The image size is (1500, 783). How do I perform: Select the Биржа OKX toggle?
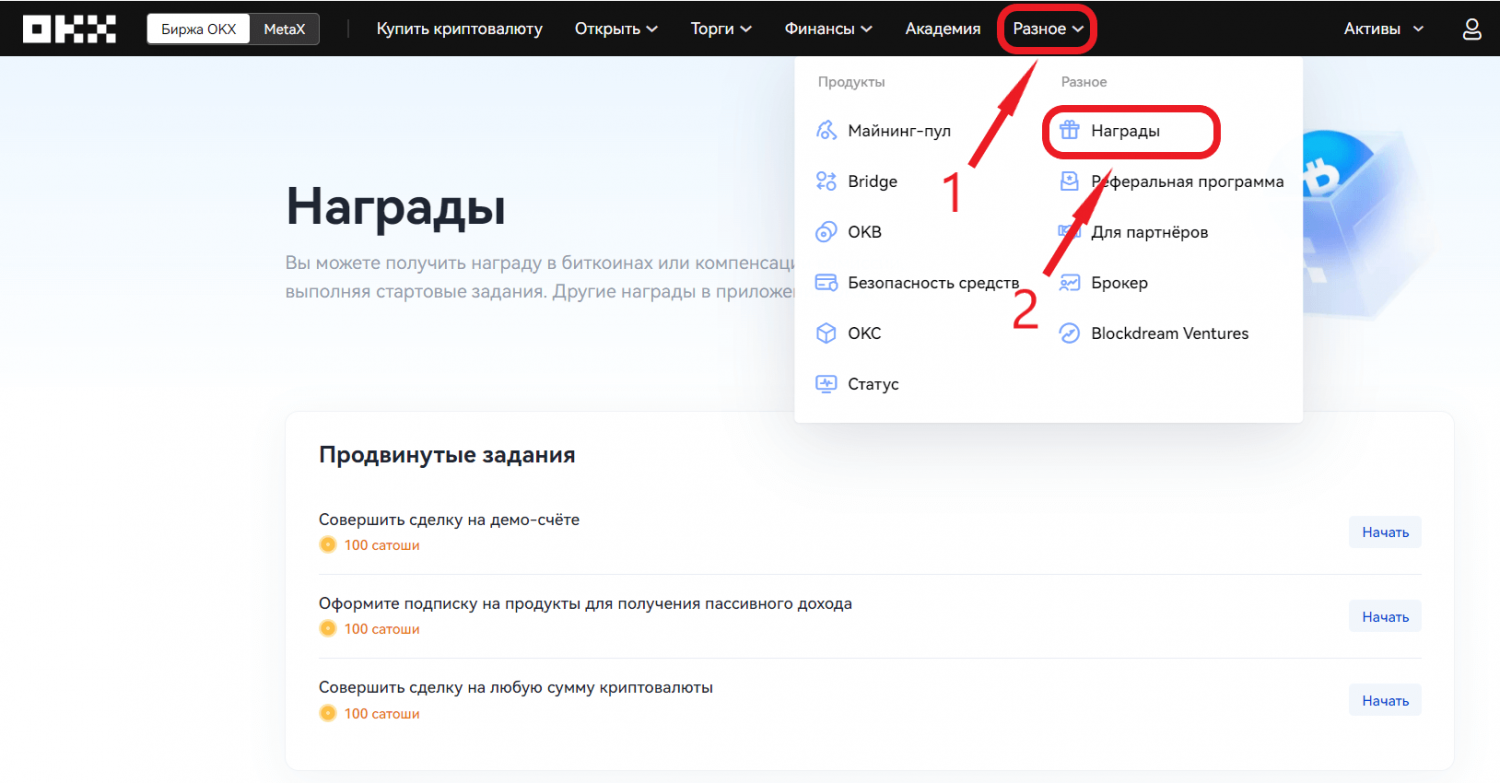[199, 29]
